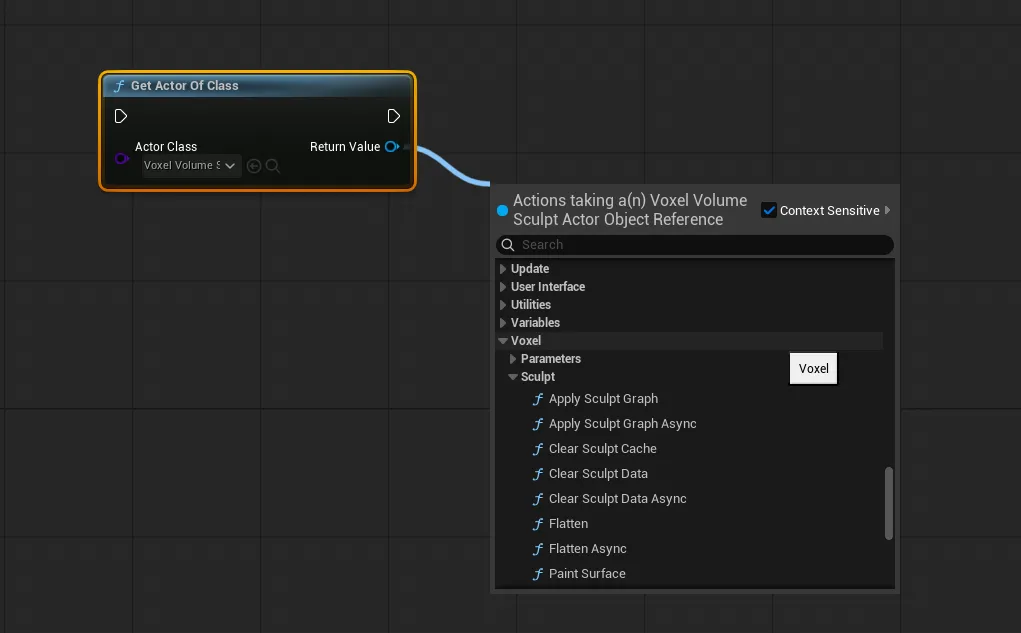Open the Actor Class dropdown

pos(191,166)
